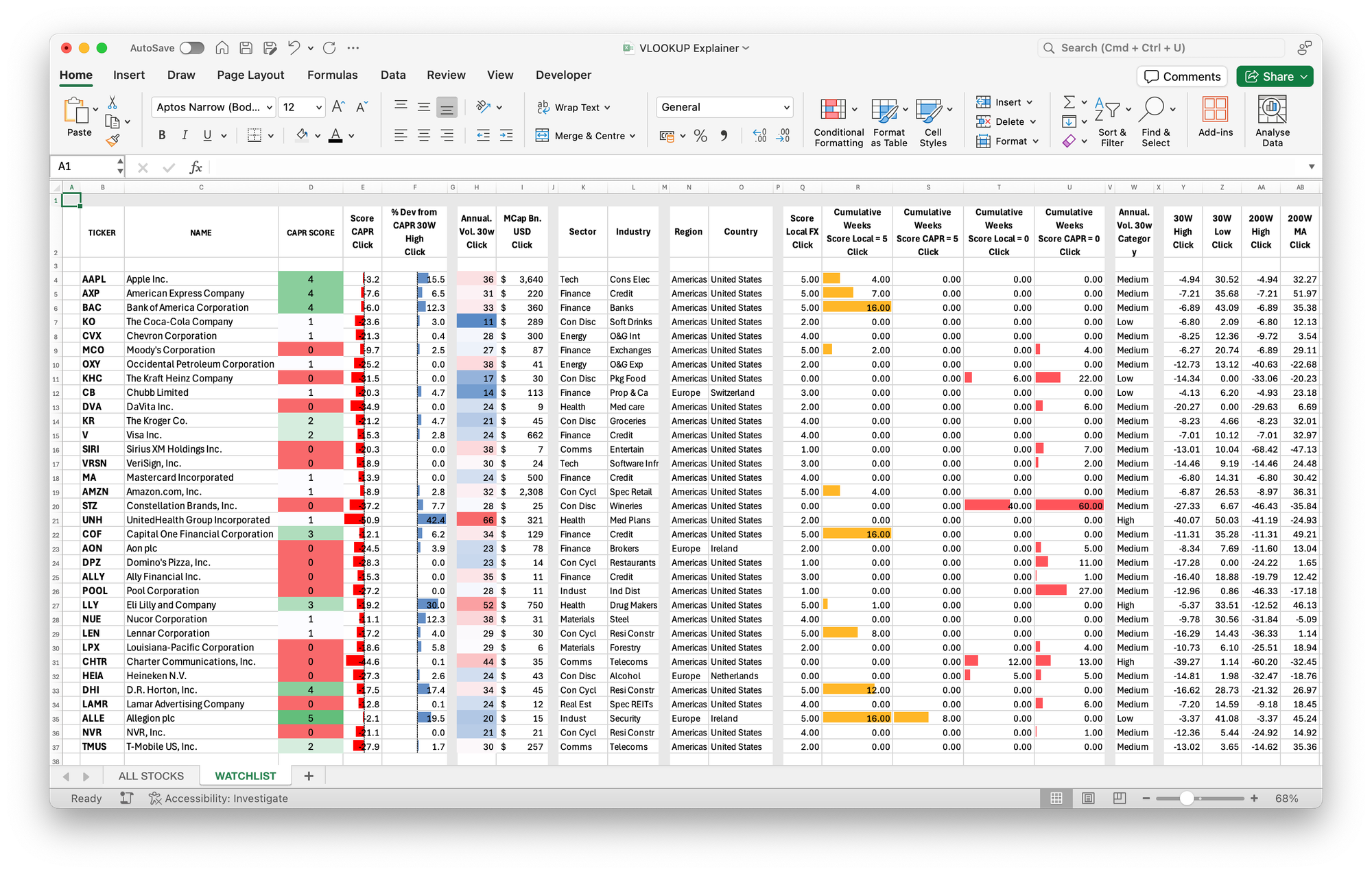The height and width of the screenshot is (874, 1372).
Task: Click the Merge & Centre icon
Action: tap(543, 136)
